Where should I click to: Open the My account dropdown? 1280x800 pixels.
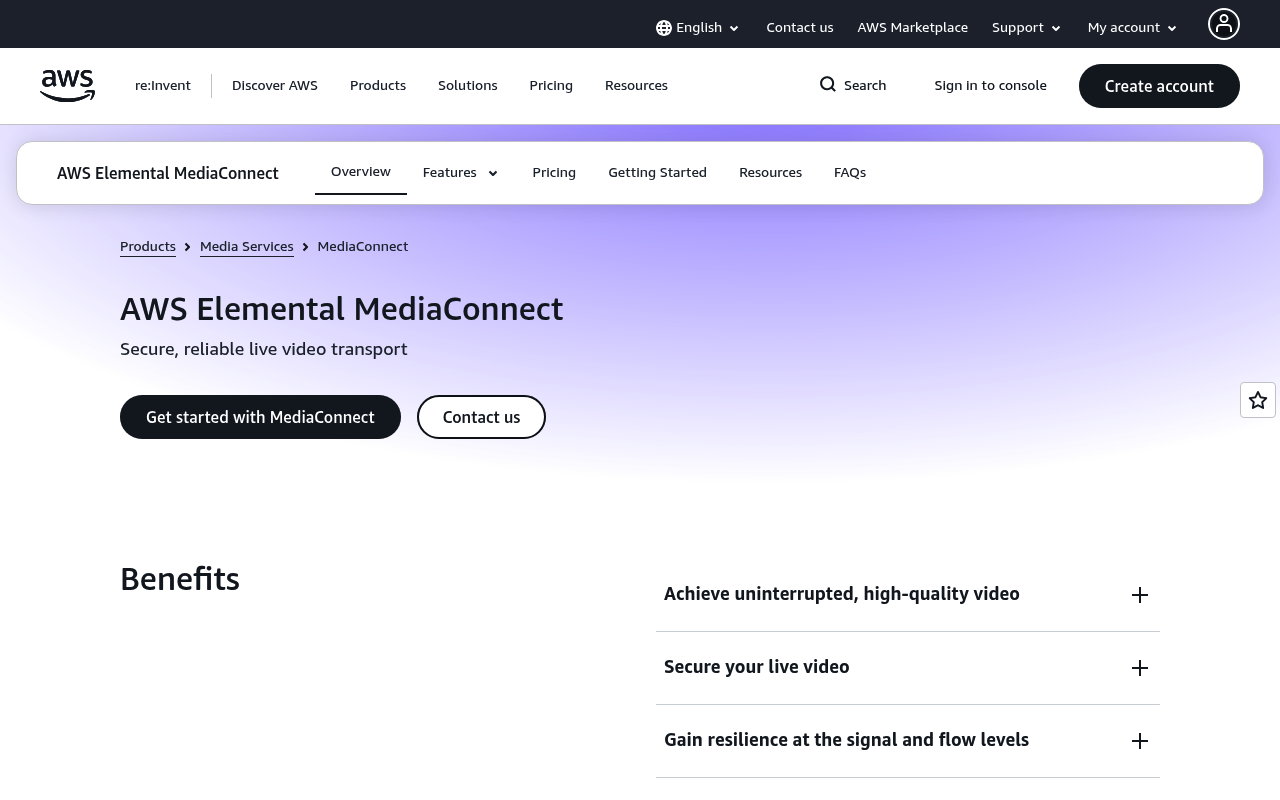[x=1132, y=28]
